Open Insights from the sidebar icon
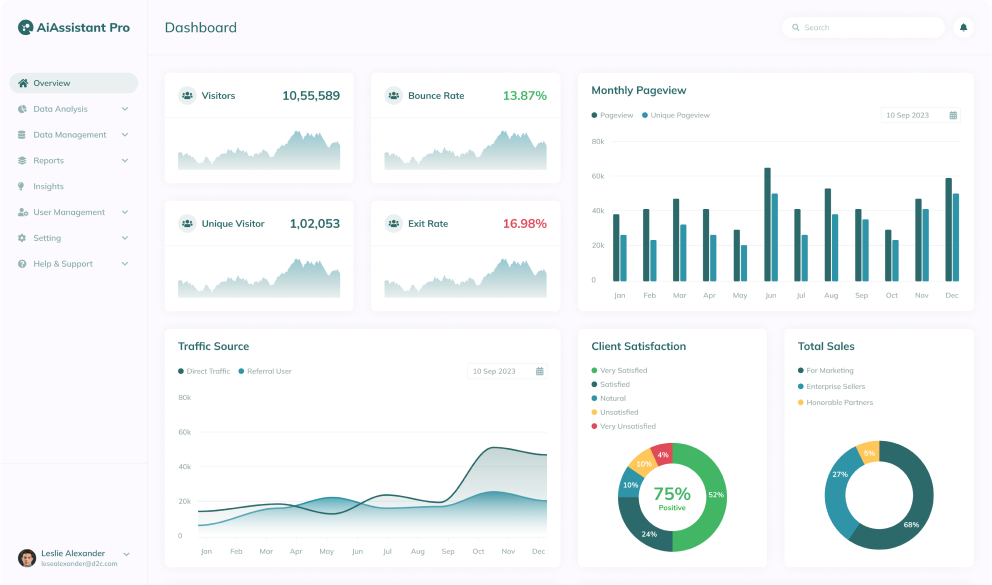The width and height of the screenshot is (992, 585). click(21, 186)
